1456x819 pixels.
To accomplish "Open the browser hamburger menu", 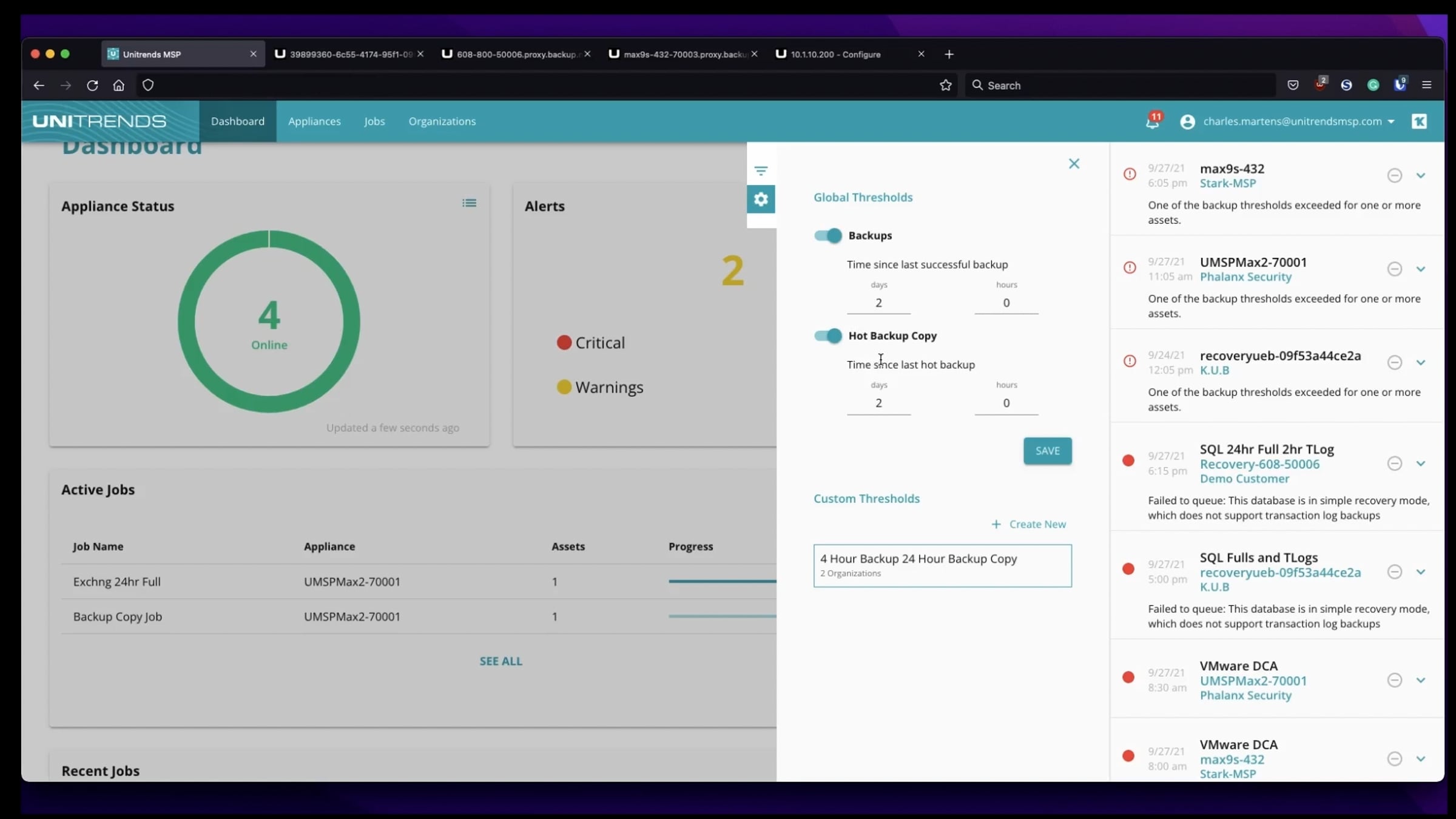I will (1427, 86).
